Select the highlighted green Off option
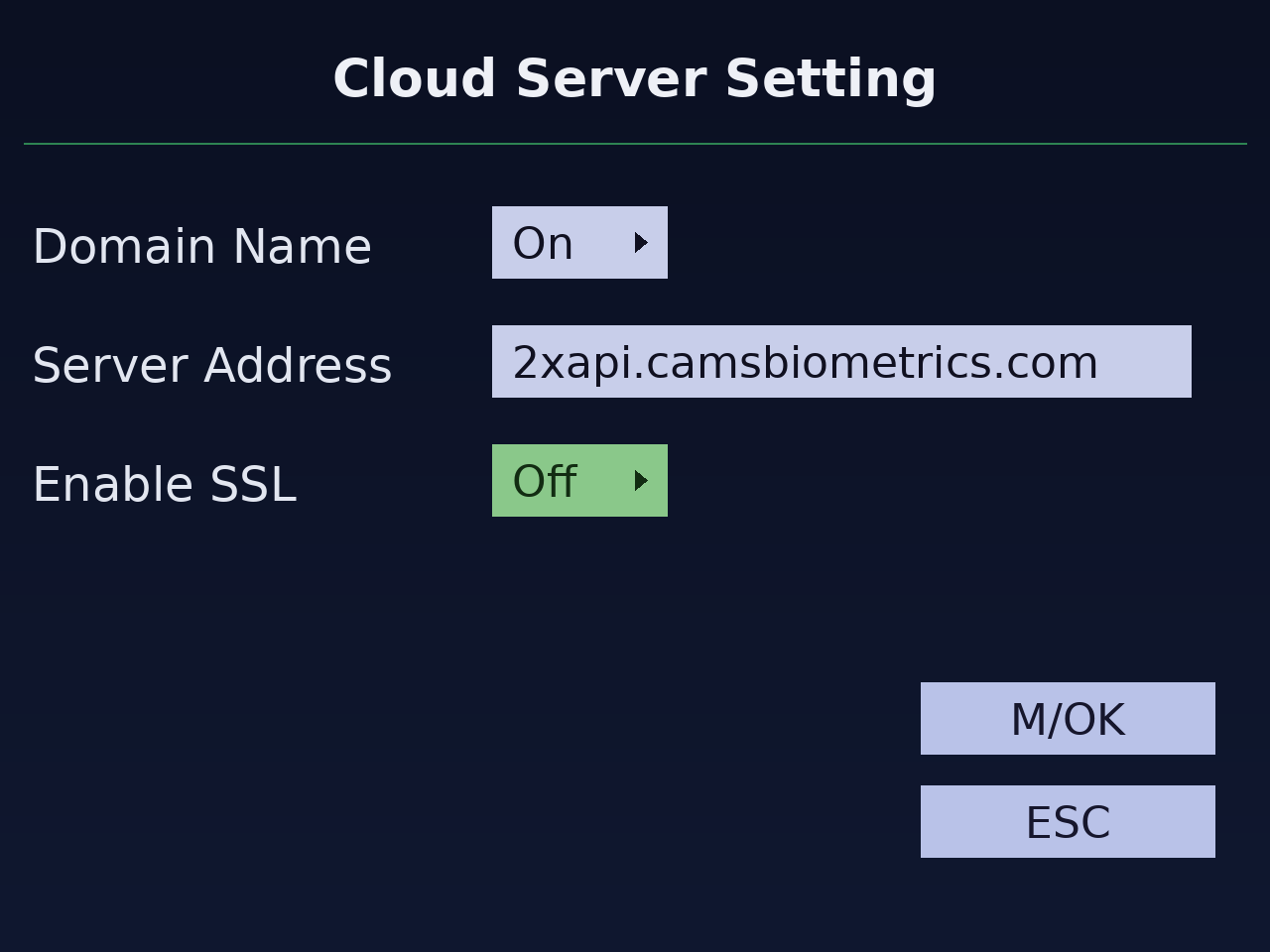1270x952 pixels. (x=579, y=481)
